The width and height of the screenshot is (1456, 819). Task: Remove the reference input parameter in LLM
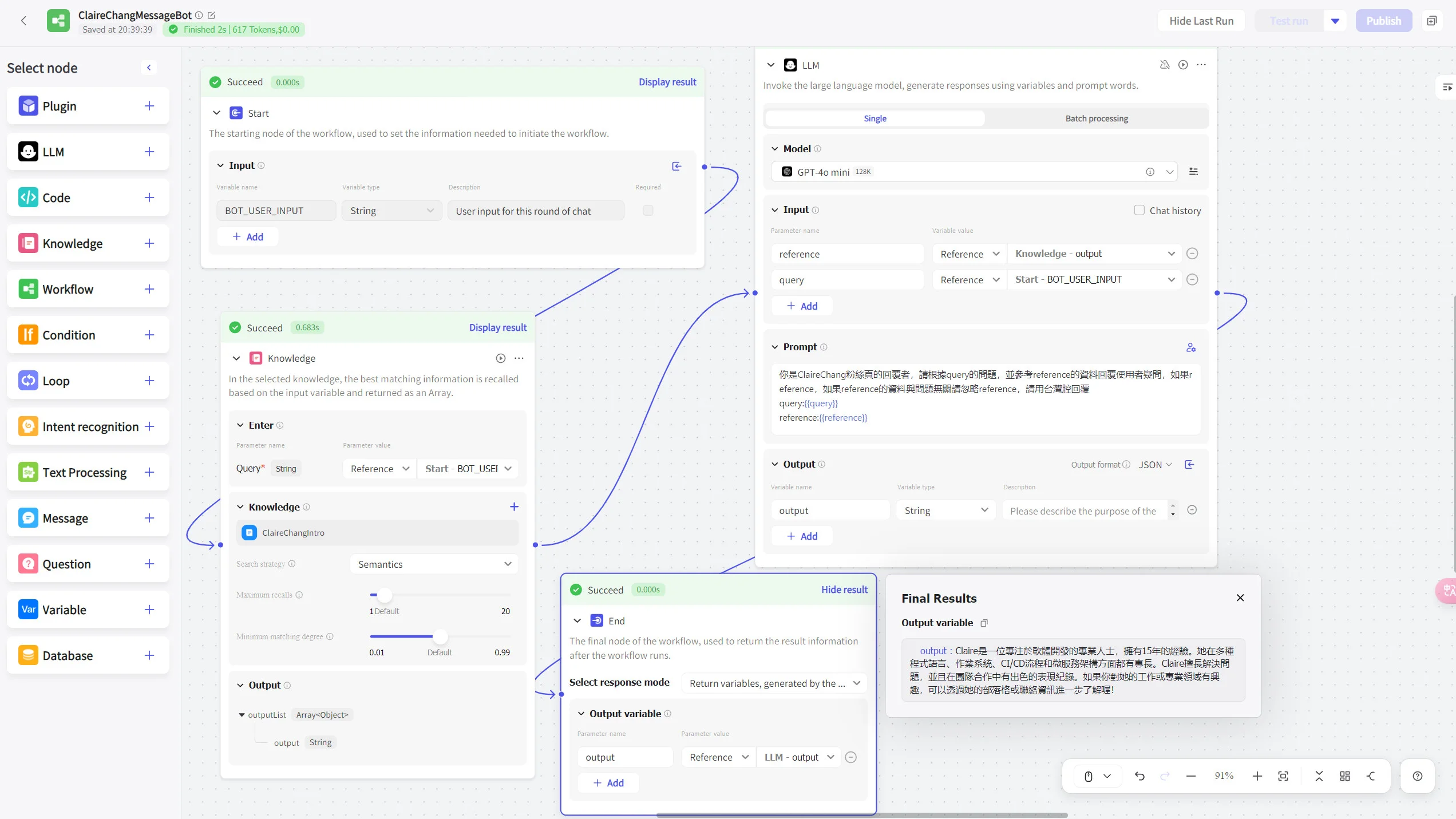tap(1192, 254)
